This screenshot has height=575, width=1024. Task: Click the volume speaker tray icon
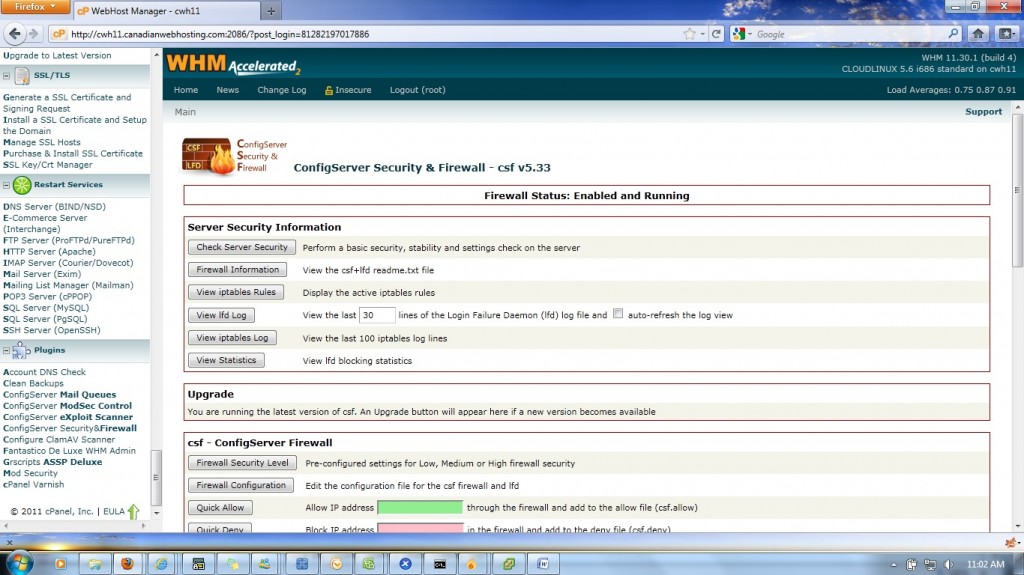pos(948,564)
